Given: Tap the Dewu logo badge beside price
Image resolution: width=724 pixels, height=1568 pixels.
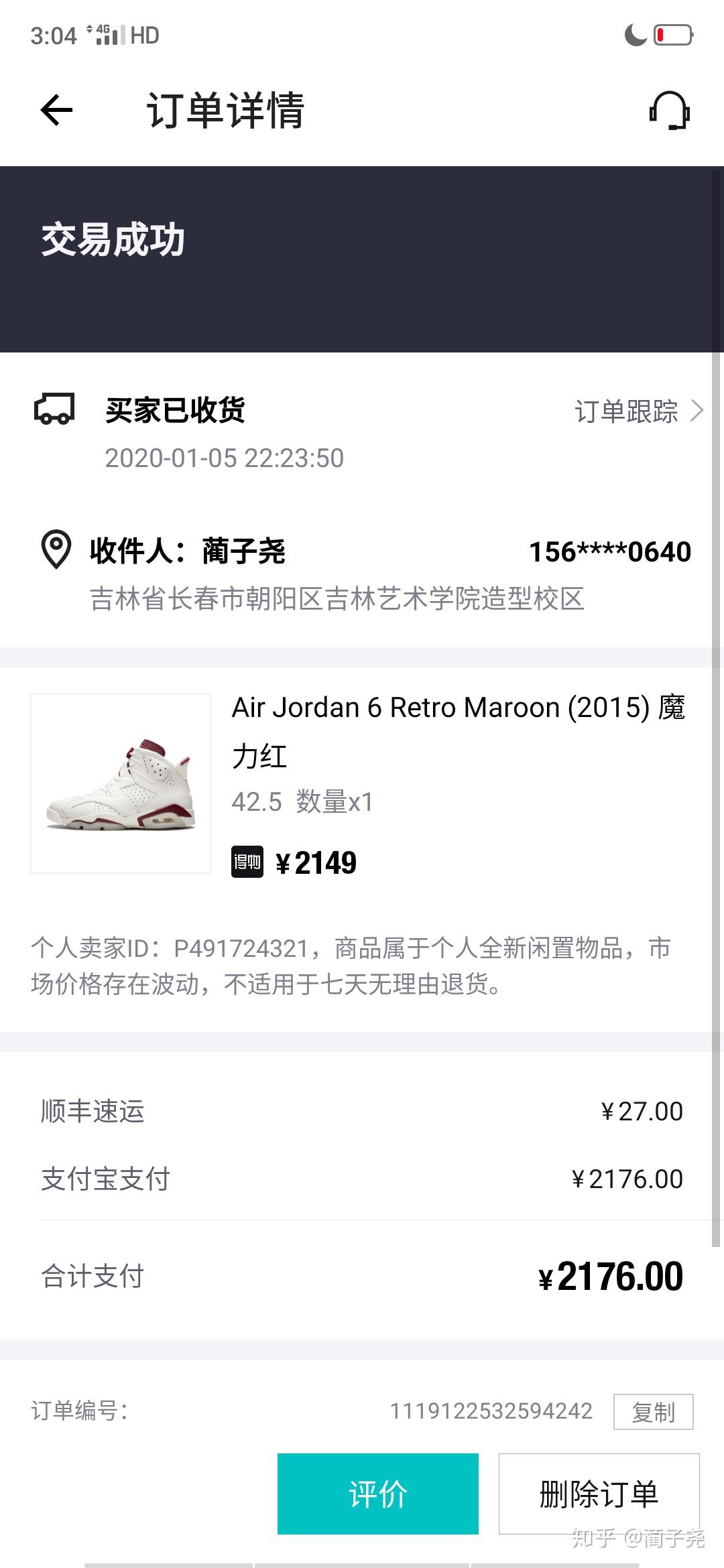Looking at the screenshot, I should (x=247, y=862).
